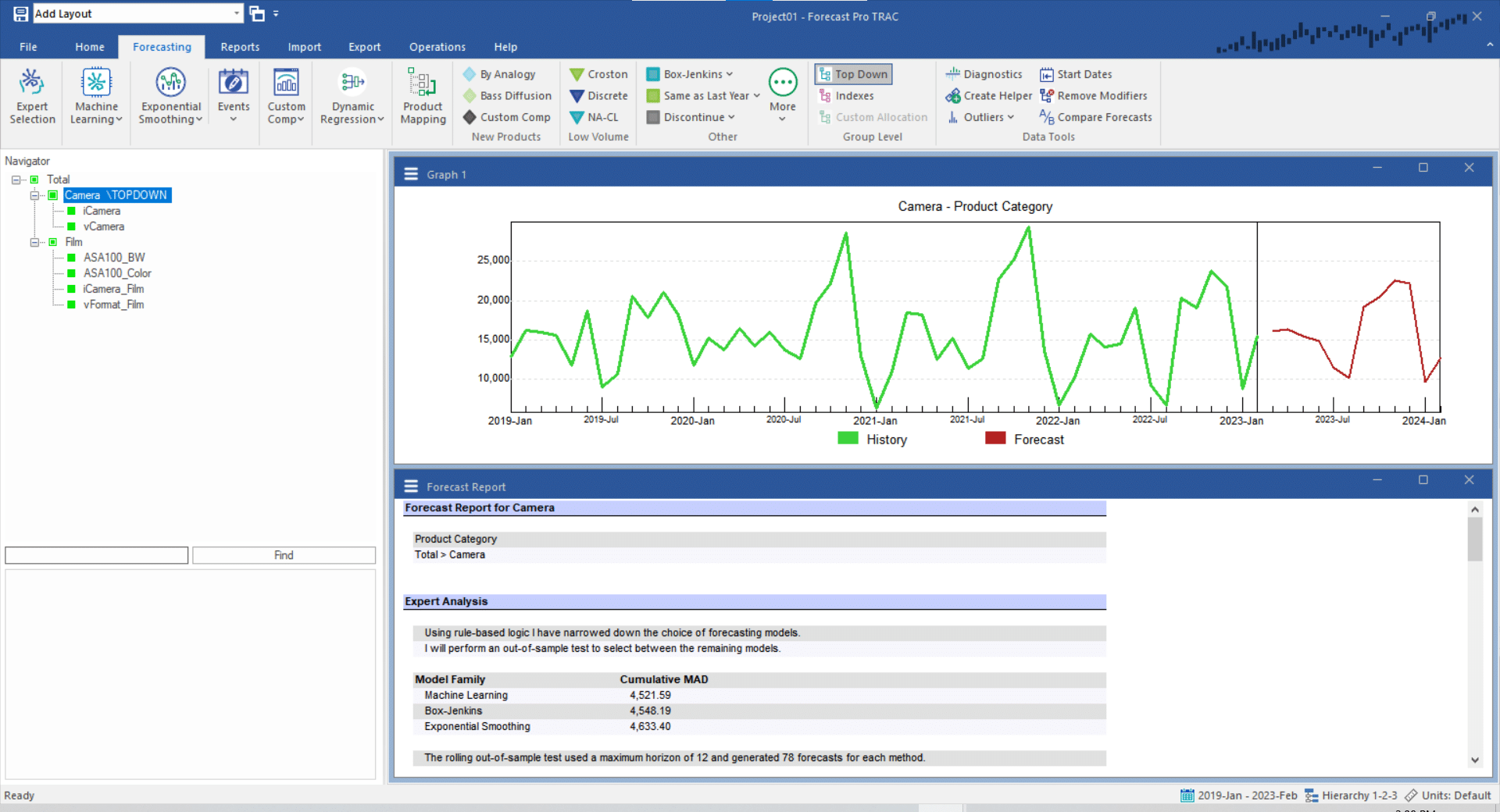1500x812 pixels.
Task: Open the Create Helper tool
Action: (x=988, y=95)
